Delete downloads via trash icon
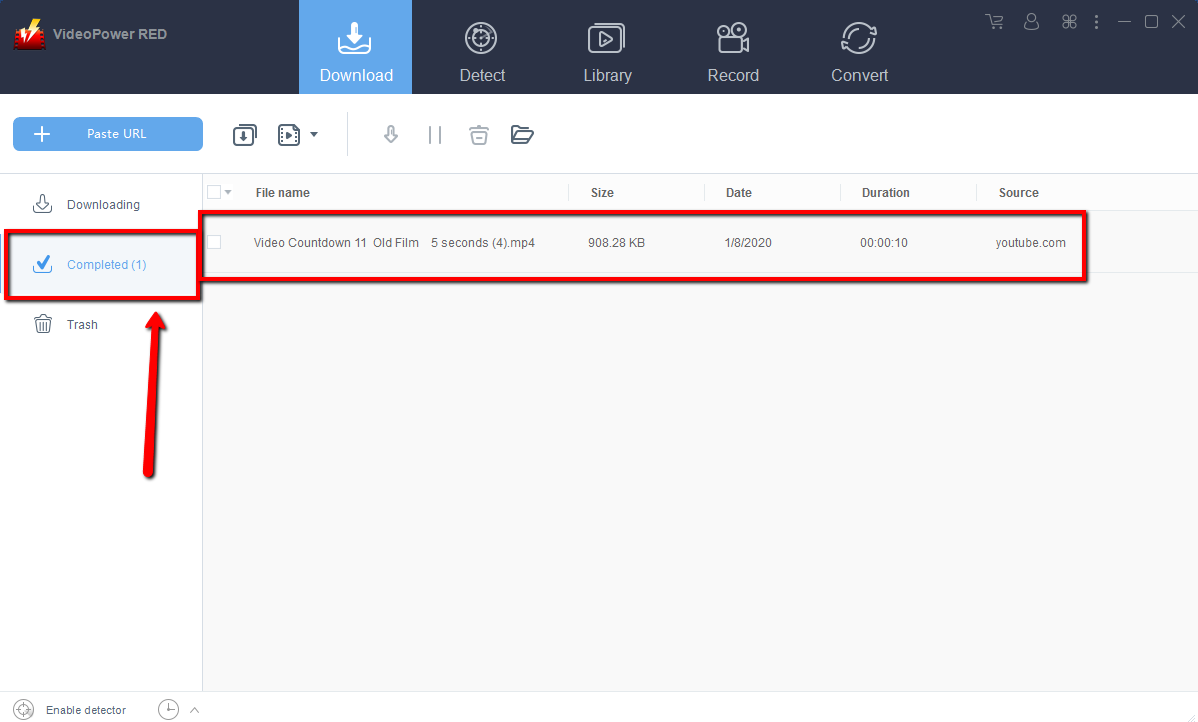The width and height of the screenshot is (1198, 722). (478, 134)
